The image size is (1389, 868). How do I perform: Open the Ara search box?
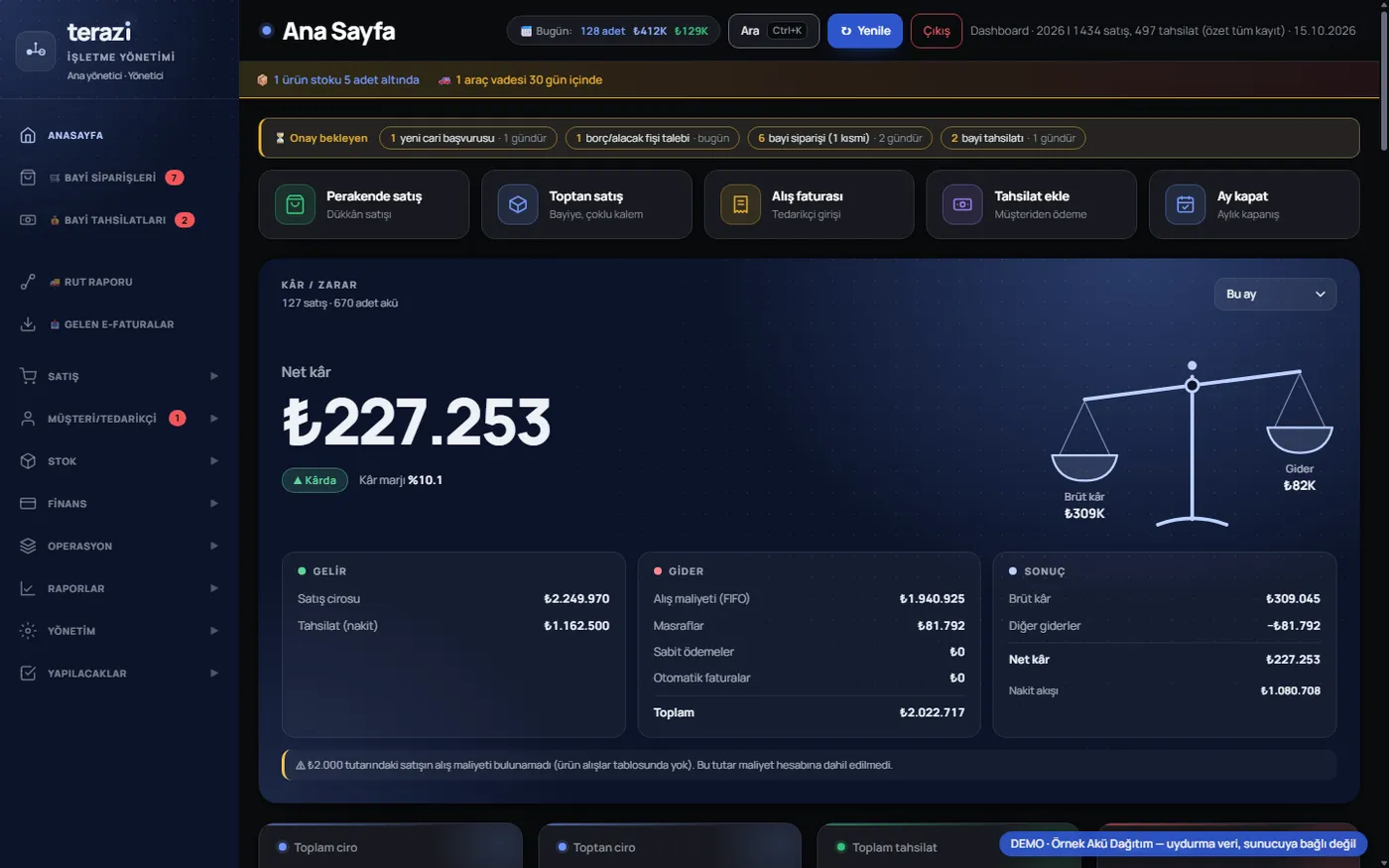coord(774,31)
